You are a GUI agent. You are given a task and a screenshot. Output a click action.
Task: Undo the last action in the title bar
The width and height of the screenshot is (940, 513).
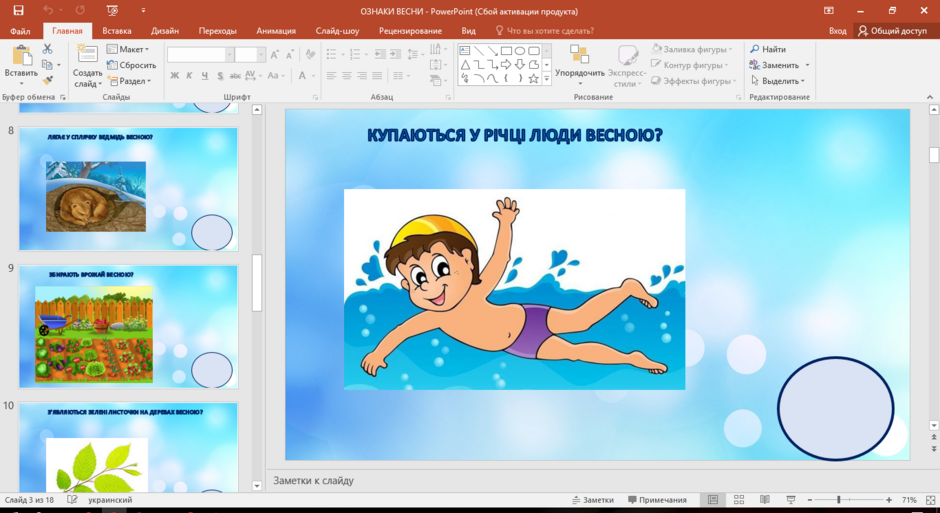pos(48,10)
